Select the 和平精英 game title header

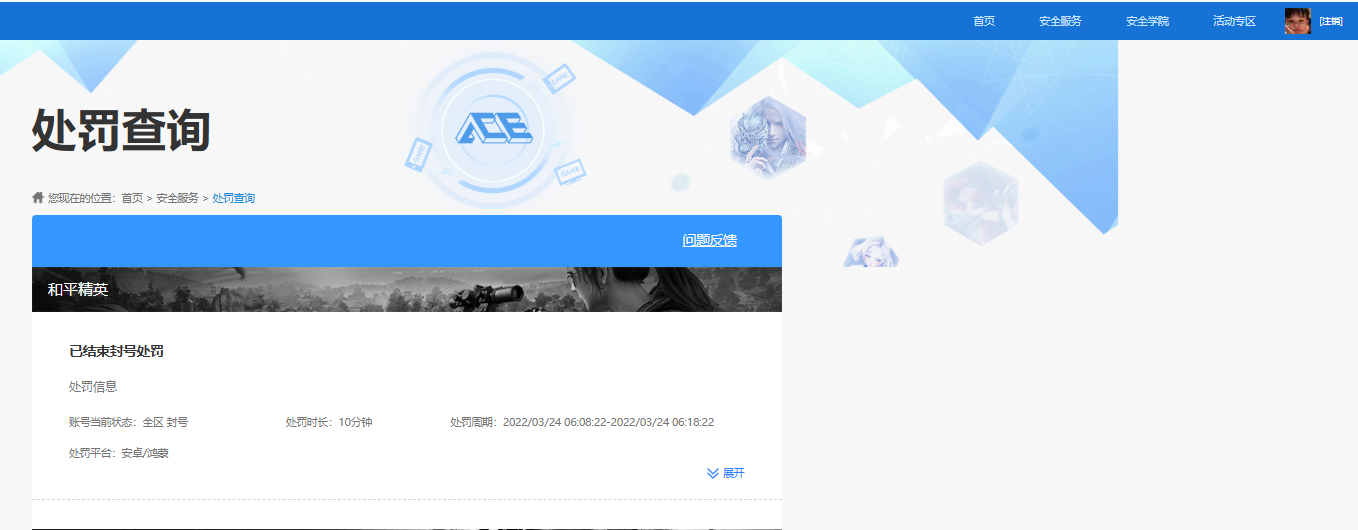coord(78,290)
